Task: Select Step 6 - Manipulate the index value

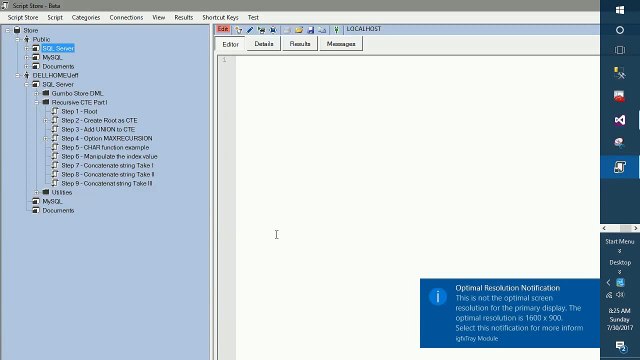Action: tap(109, 156)
